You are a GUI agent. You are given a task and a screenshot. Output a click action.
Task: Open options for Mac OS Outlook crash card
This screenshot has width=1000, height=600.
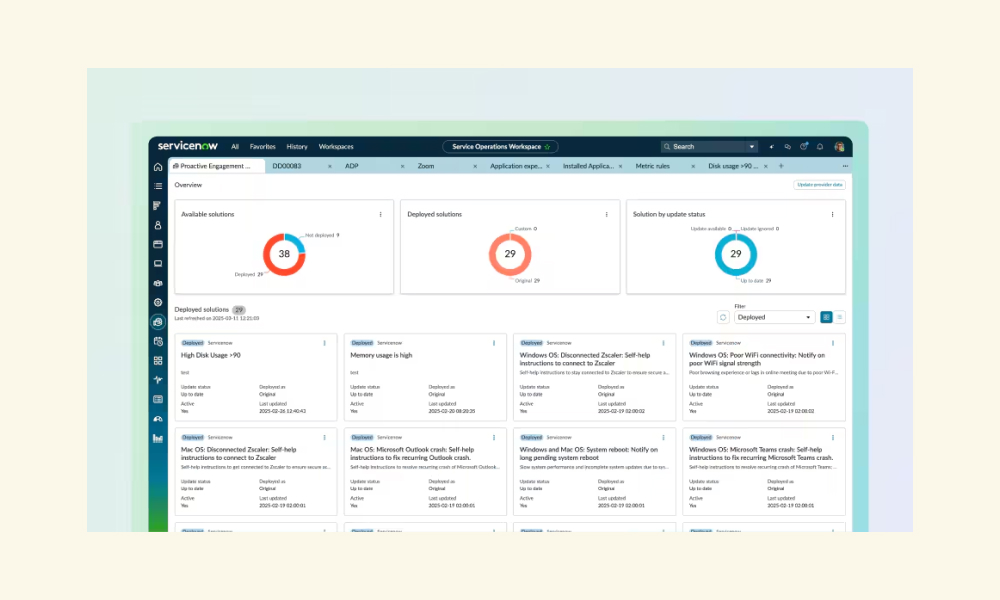pyautogui.click(x=494, y=437)
